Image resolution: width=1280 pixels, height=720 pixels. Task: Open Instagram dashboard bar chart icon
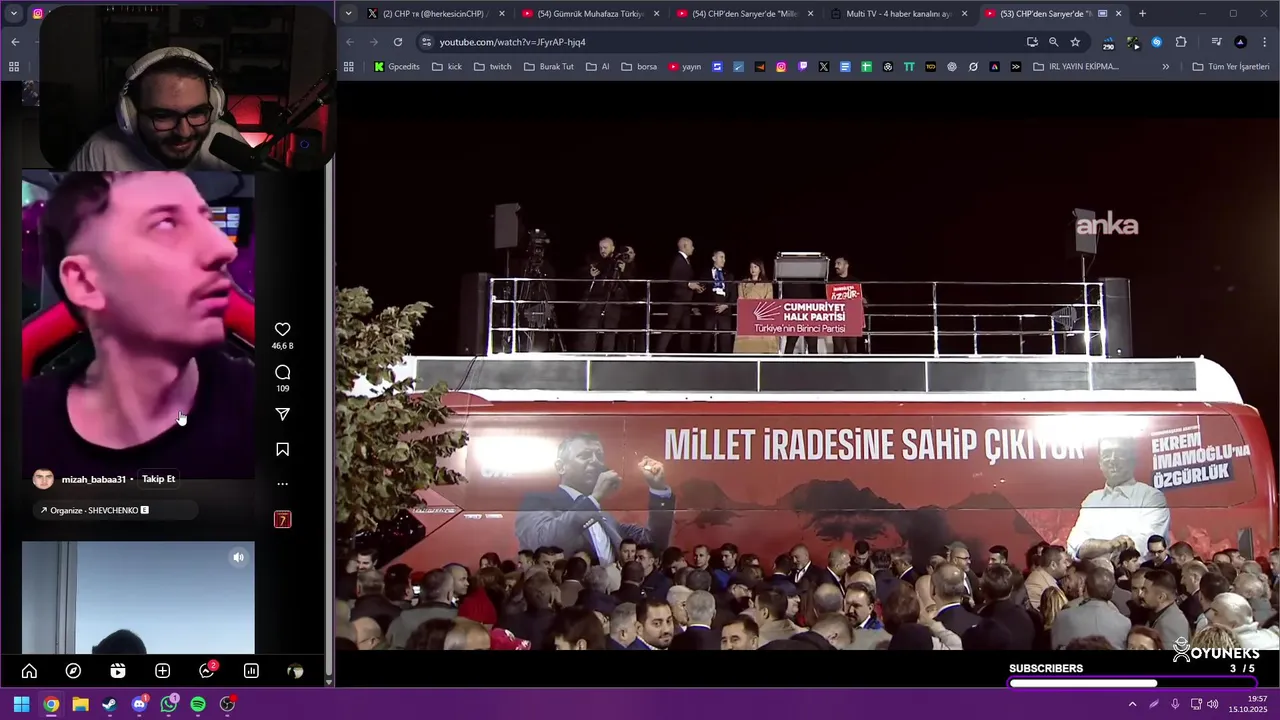point(251,671)
